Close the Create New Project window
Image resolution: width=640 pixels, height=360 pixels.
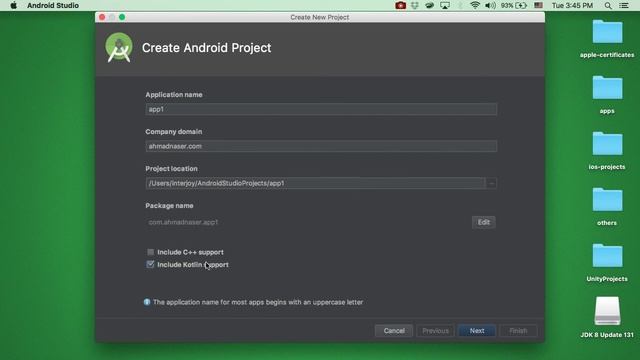[x=102, y=17]
